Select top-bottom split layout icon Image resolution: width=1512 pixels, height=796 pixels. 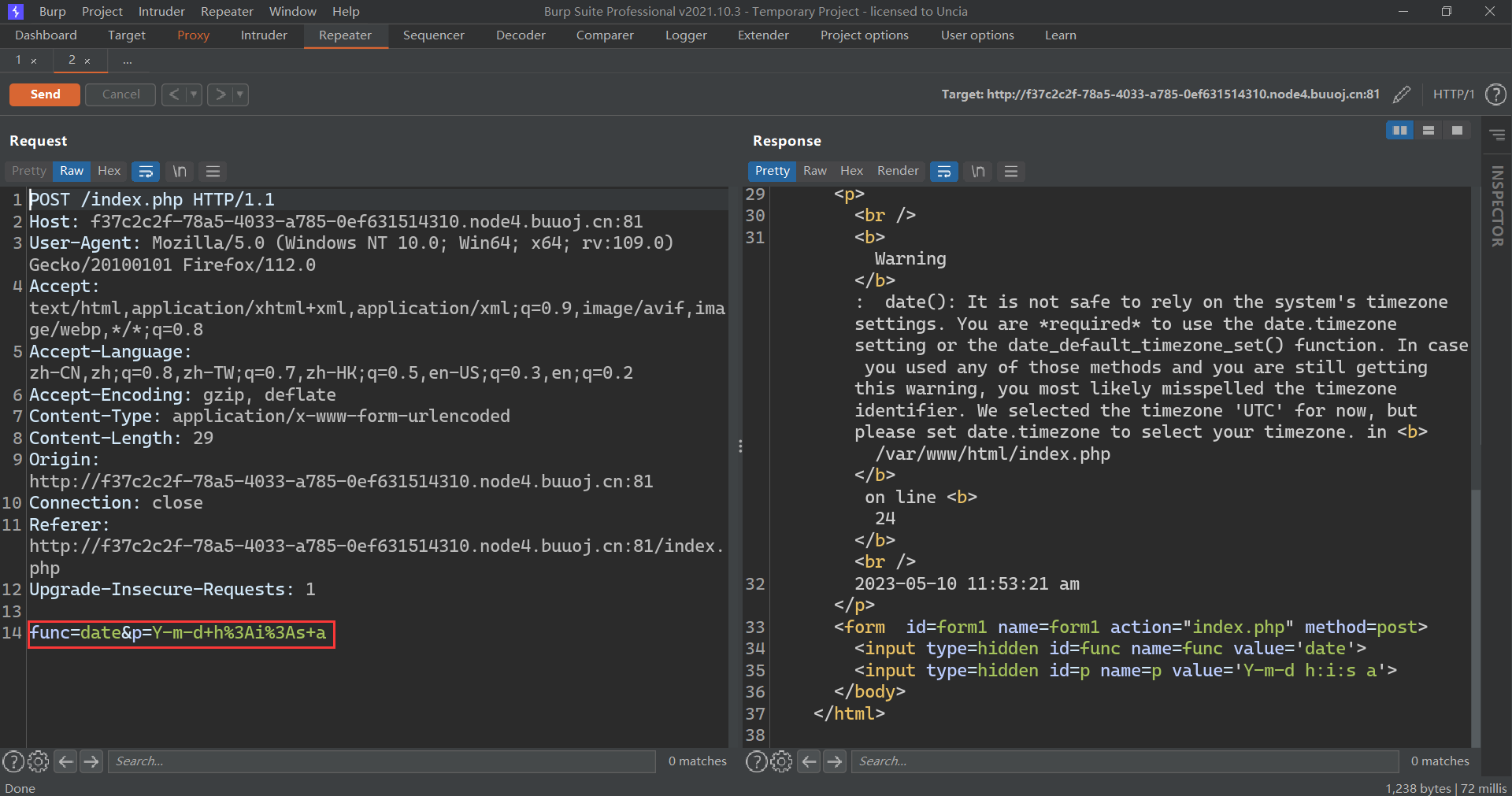(x=1429, y=131)
